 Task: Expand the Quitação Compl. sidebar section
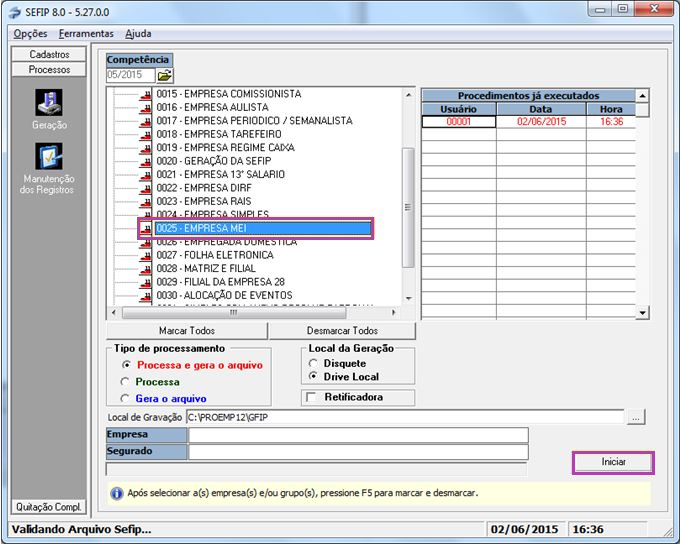[49, 506]
